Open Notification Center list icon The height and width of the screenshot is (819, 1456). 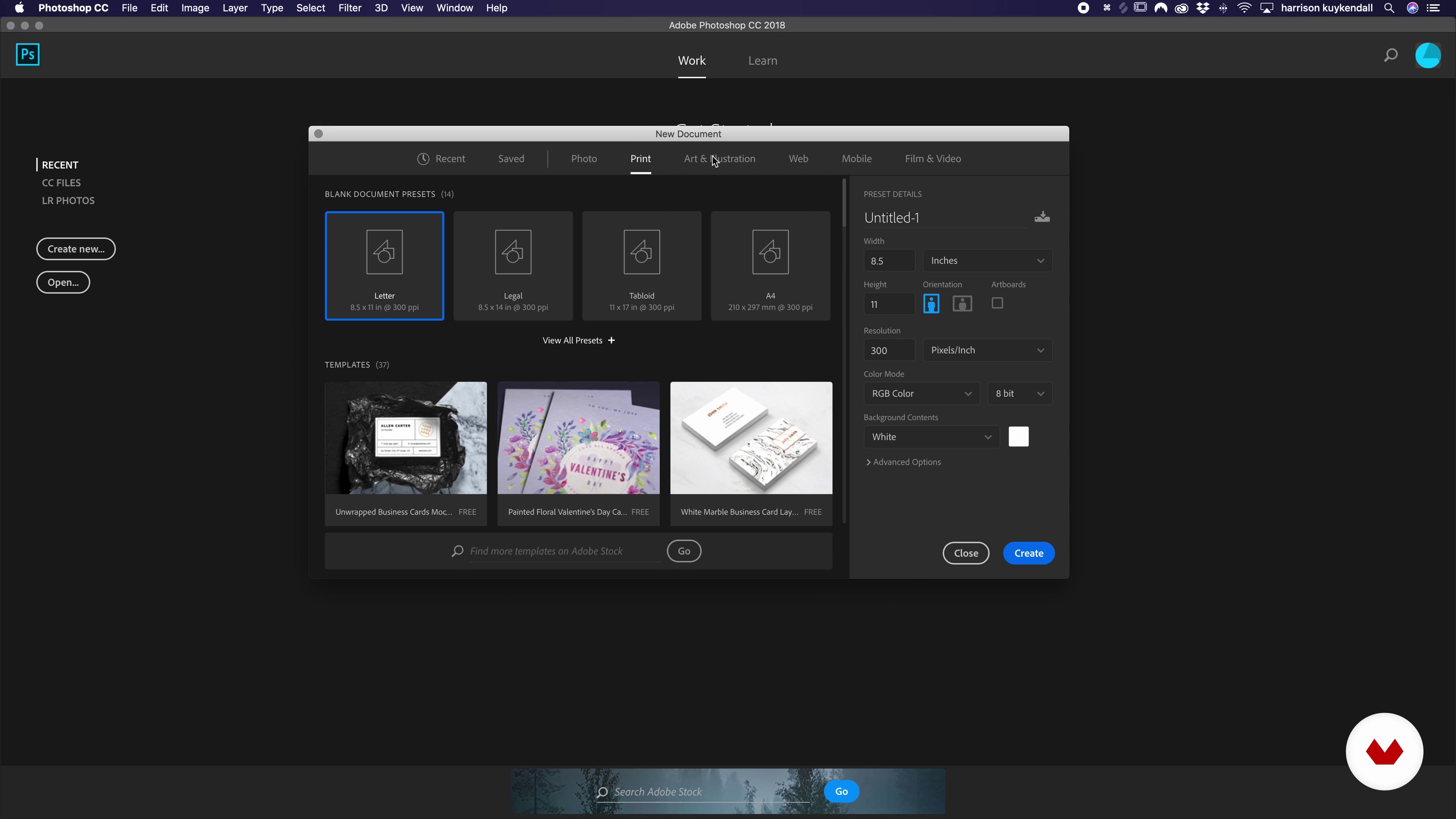1433,8
